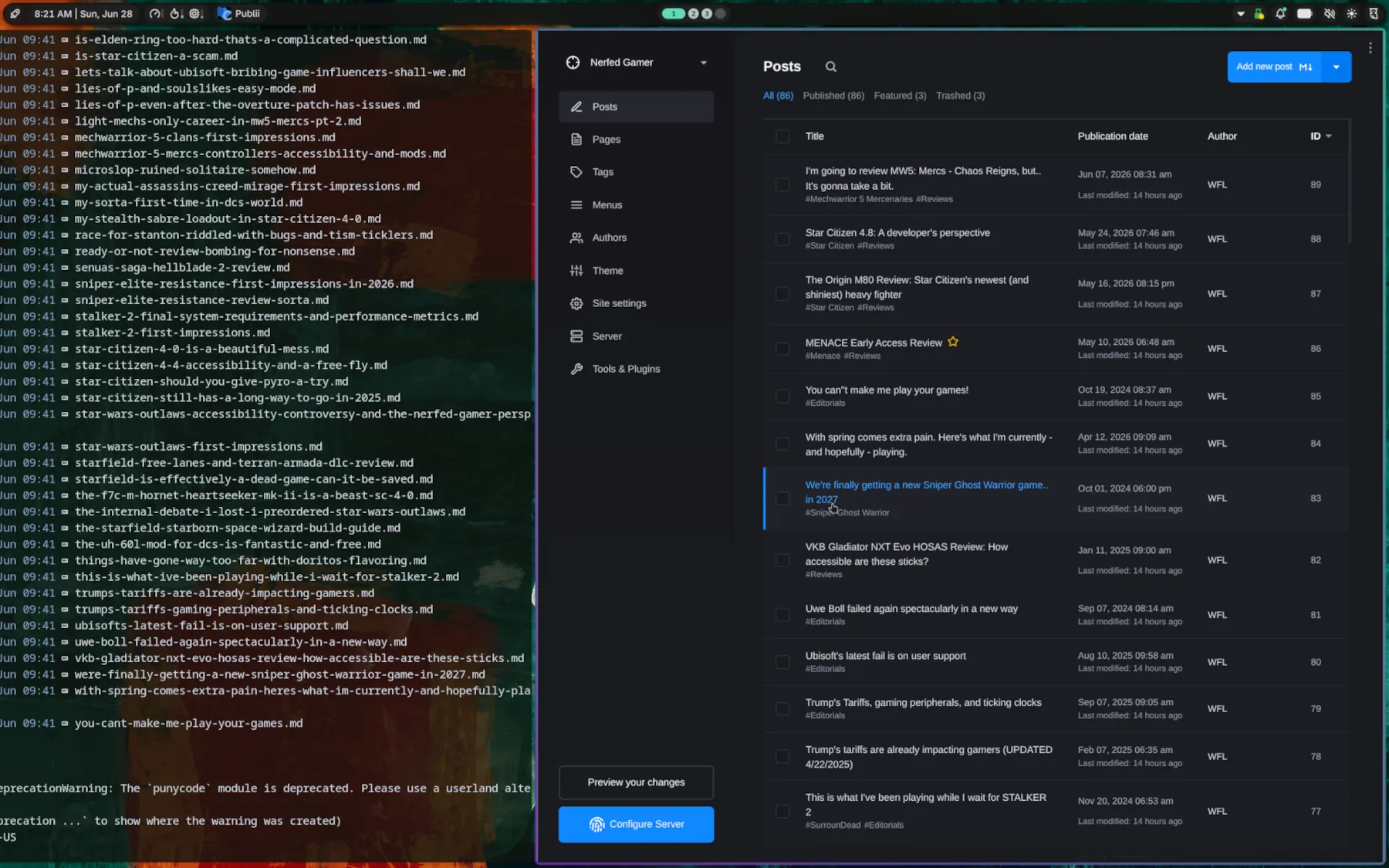The image size is (1389, 868).
Task: Check the box for Star Citizen 4.8 post
Action: (x=782, y=239)
